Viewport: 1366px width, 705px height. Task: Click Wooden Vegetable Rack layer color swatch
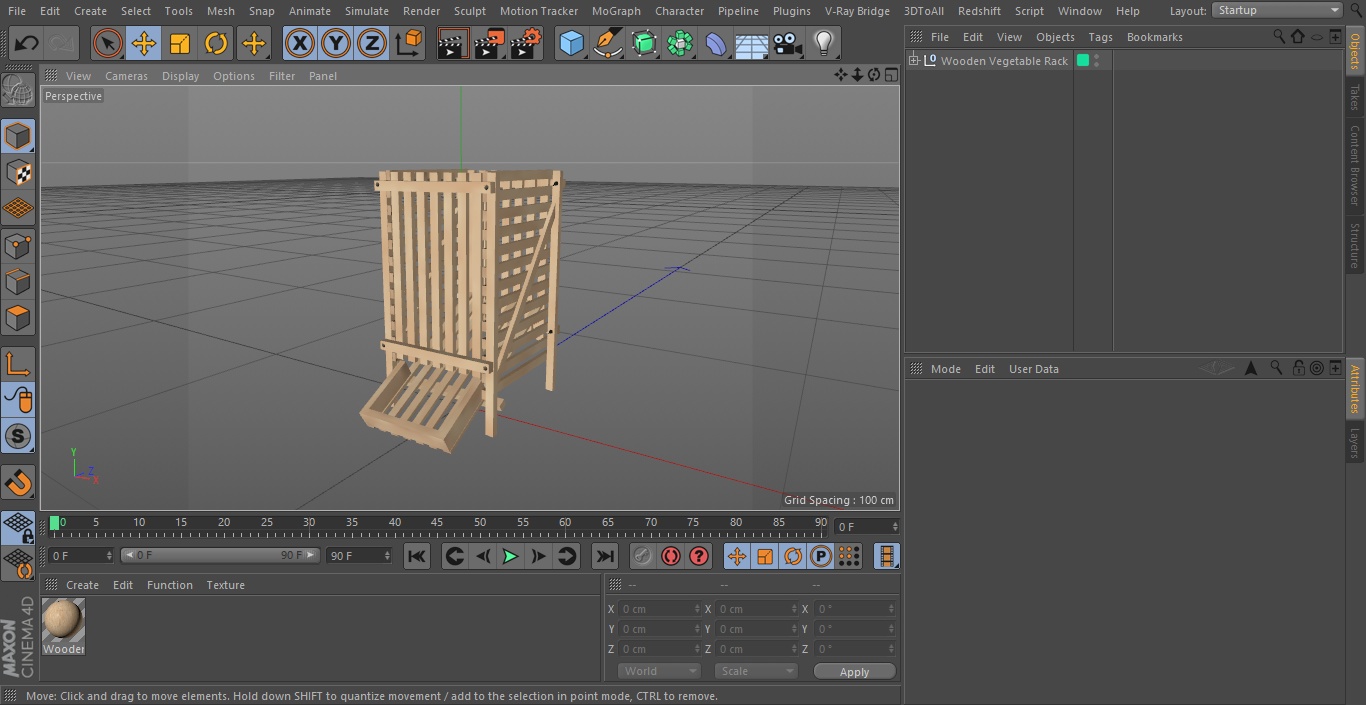coord(1083,61)
